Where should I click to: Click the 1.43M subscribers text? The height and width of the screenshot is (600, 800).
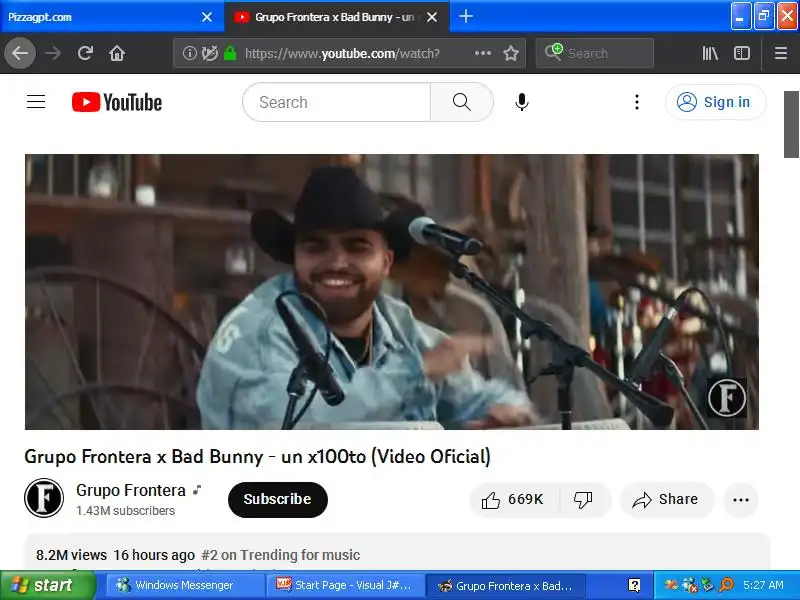[126, 511]
